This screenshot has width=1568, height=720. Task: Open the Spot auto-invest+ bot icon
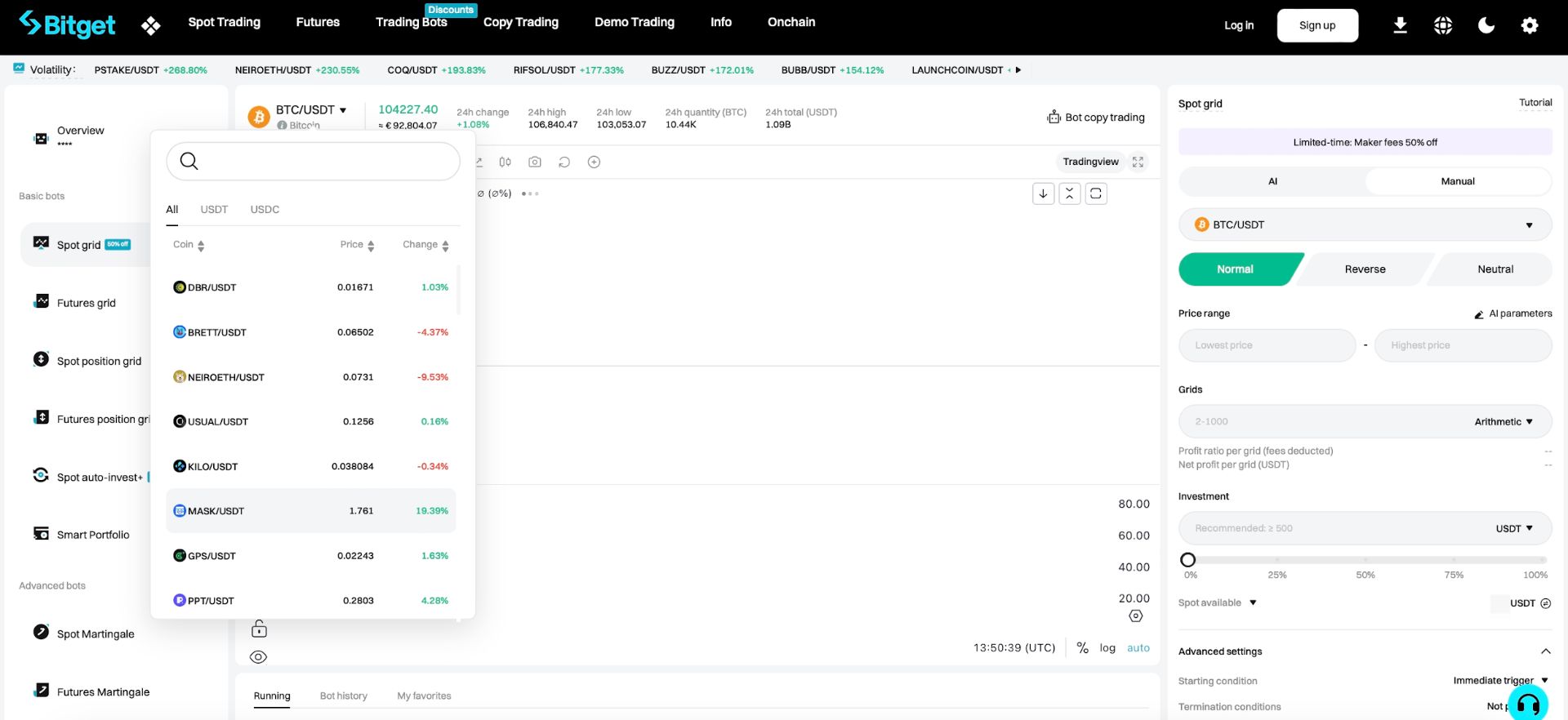41,475
